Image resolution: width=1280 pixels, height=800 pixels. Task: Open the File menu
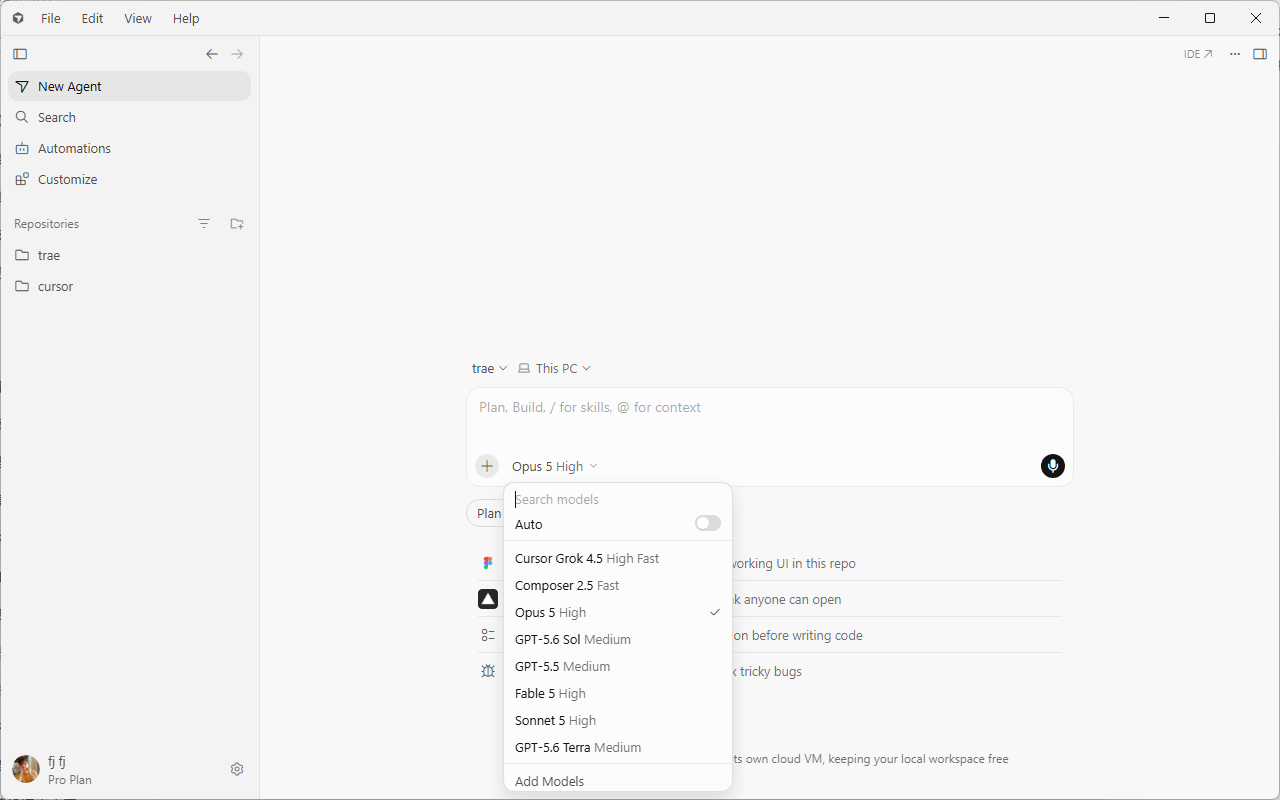click(51, 18)
